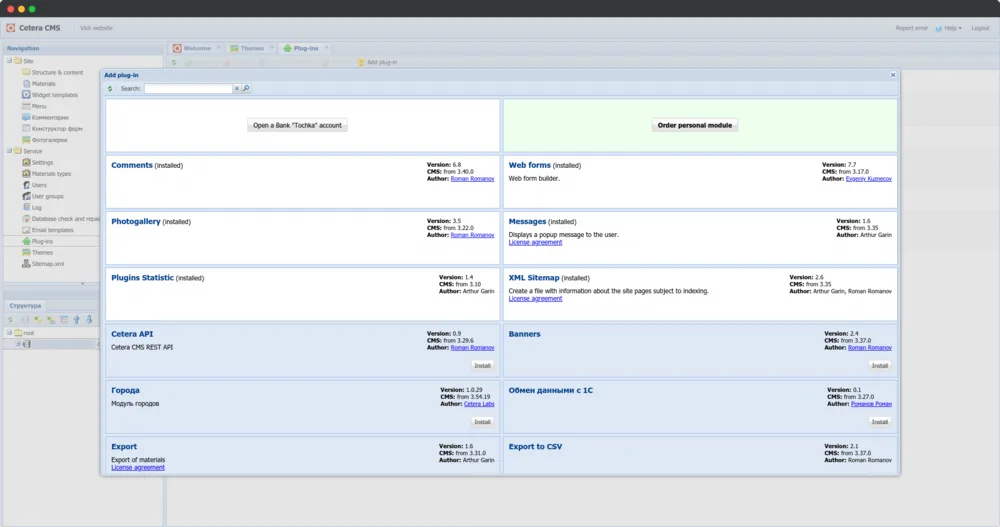
Task: Click the Widget templates icon
Action: (x=26, y=94)
